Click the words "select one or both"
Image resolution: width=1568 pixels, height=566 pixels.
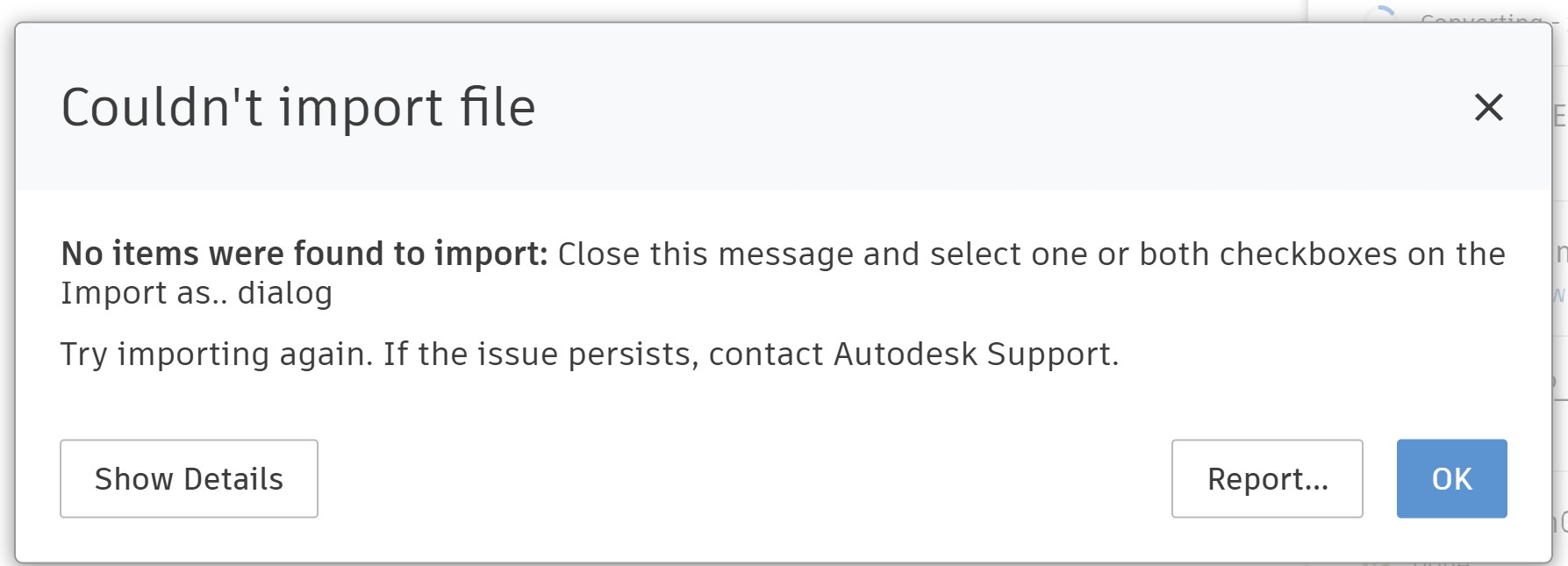tap(1029, 254)
